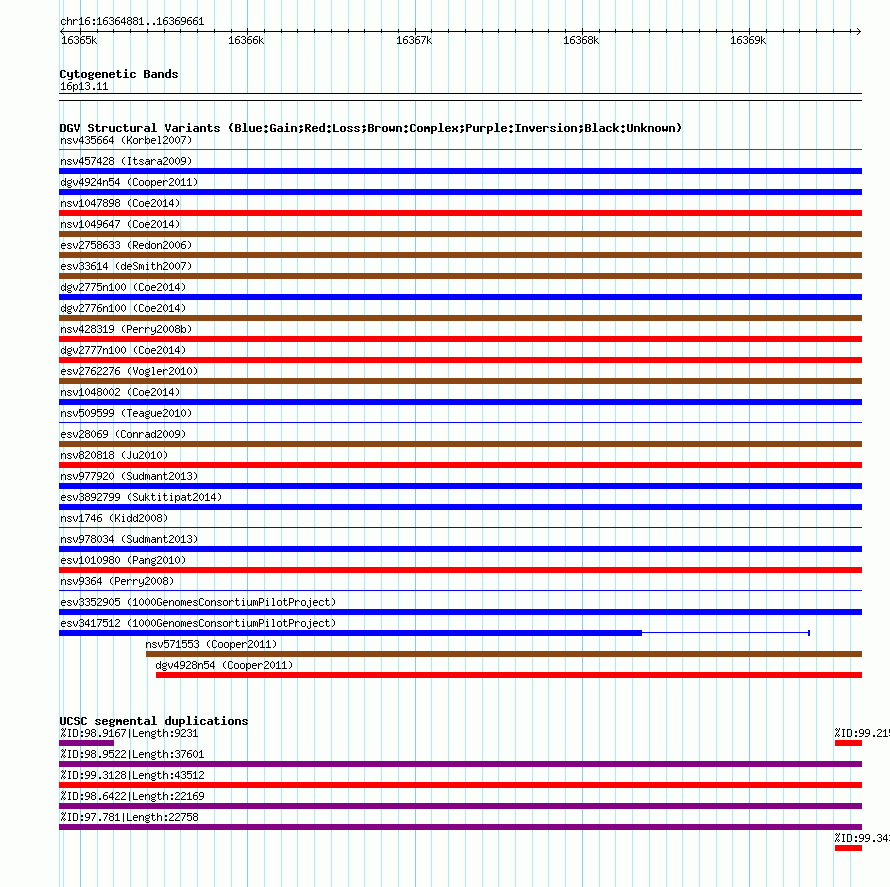Click the red bar under %ID:99.3128
Screen dimensions: 890x887
tap(460, 785)
